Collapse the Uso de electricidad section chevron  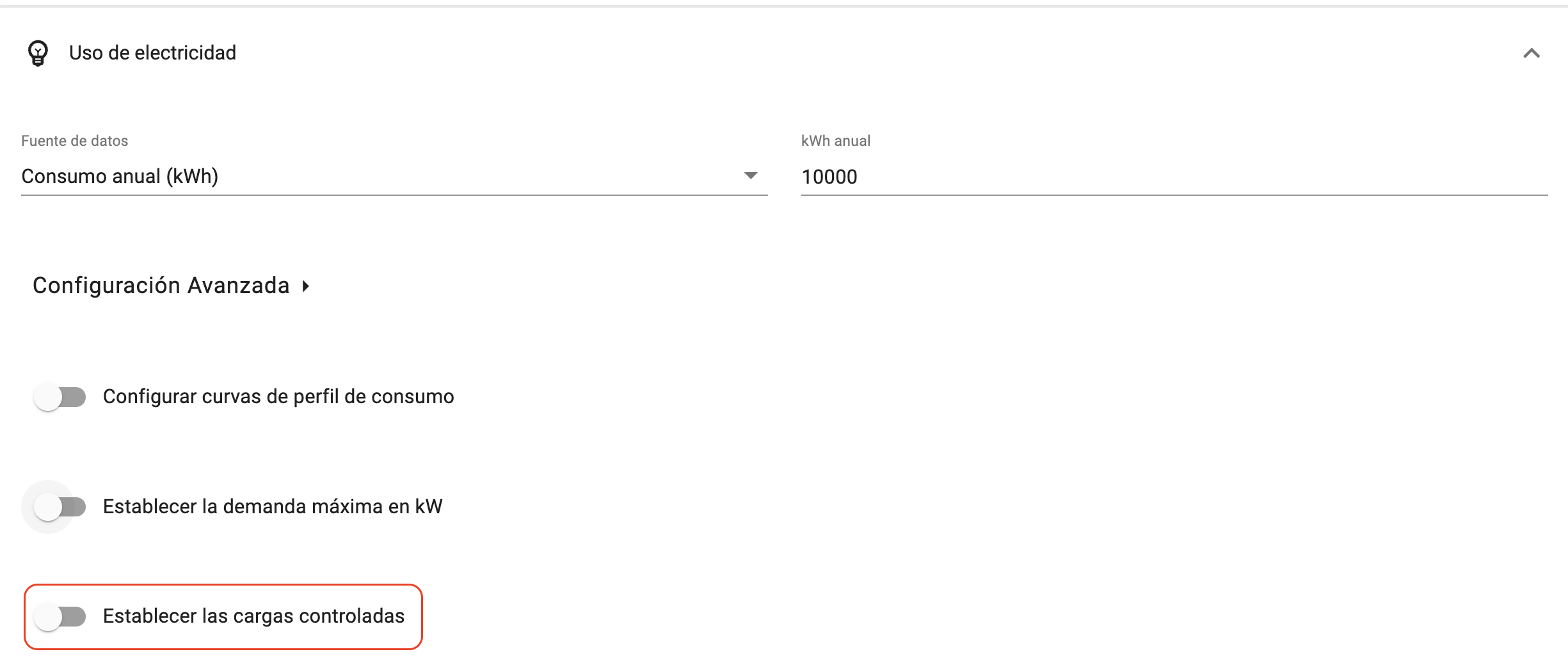[1532, 53]
